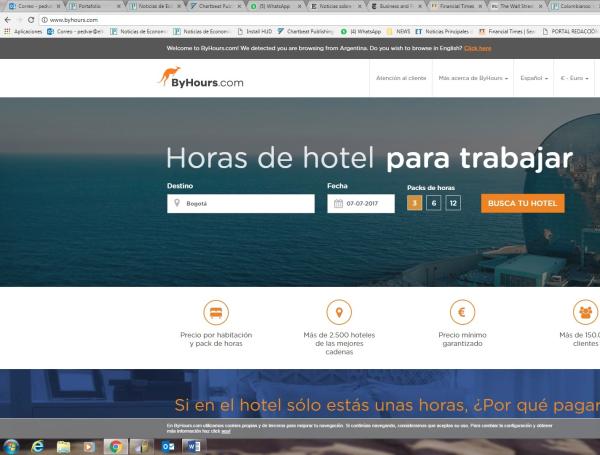
Task: Select the 12 hours pack
Action: [x=453, y=203]
